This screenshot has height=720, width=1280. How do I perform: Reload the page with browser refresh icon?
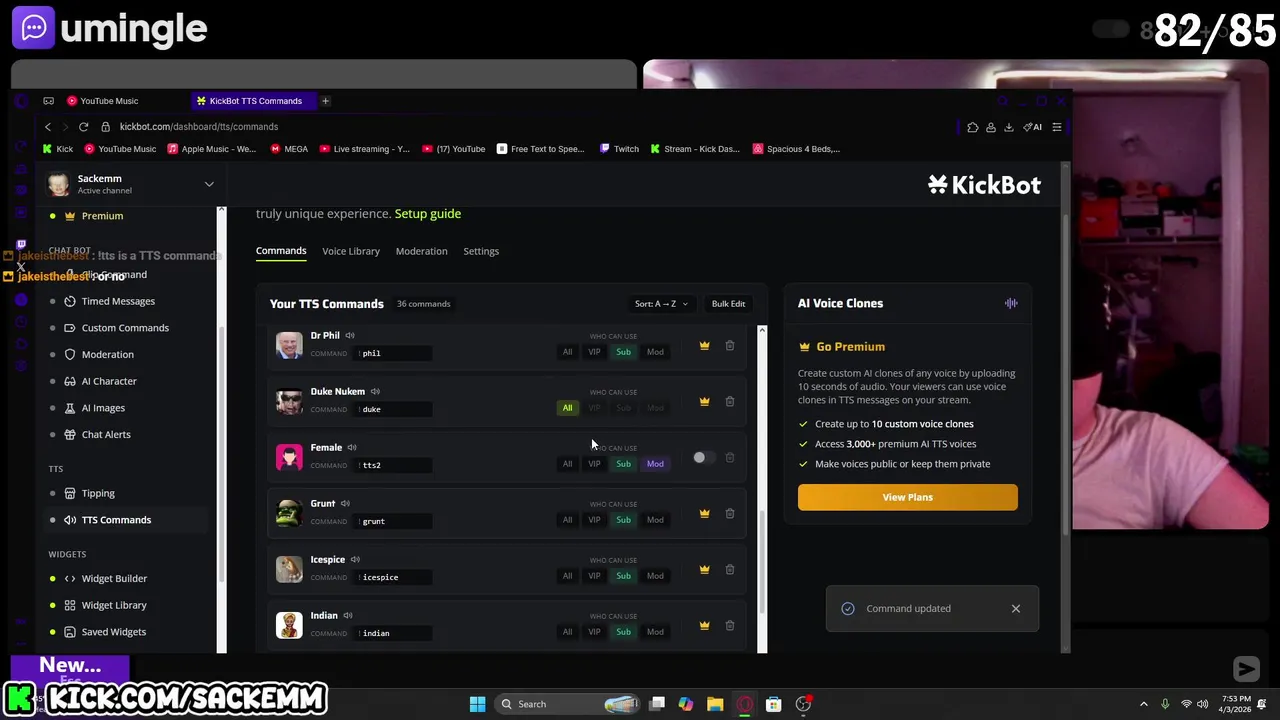point(83,127)
